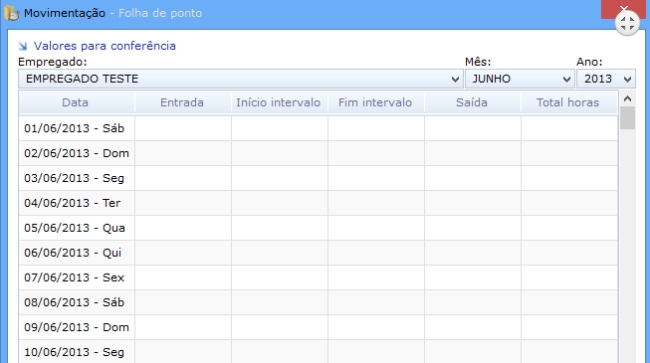
Task: Select row 09/06/2013 - Dom
Action: click(x=318, y=327)
